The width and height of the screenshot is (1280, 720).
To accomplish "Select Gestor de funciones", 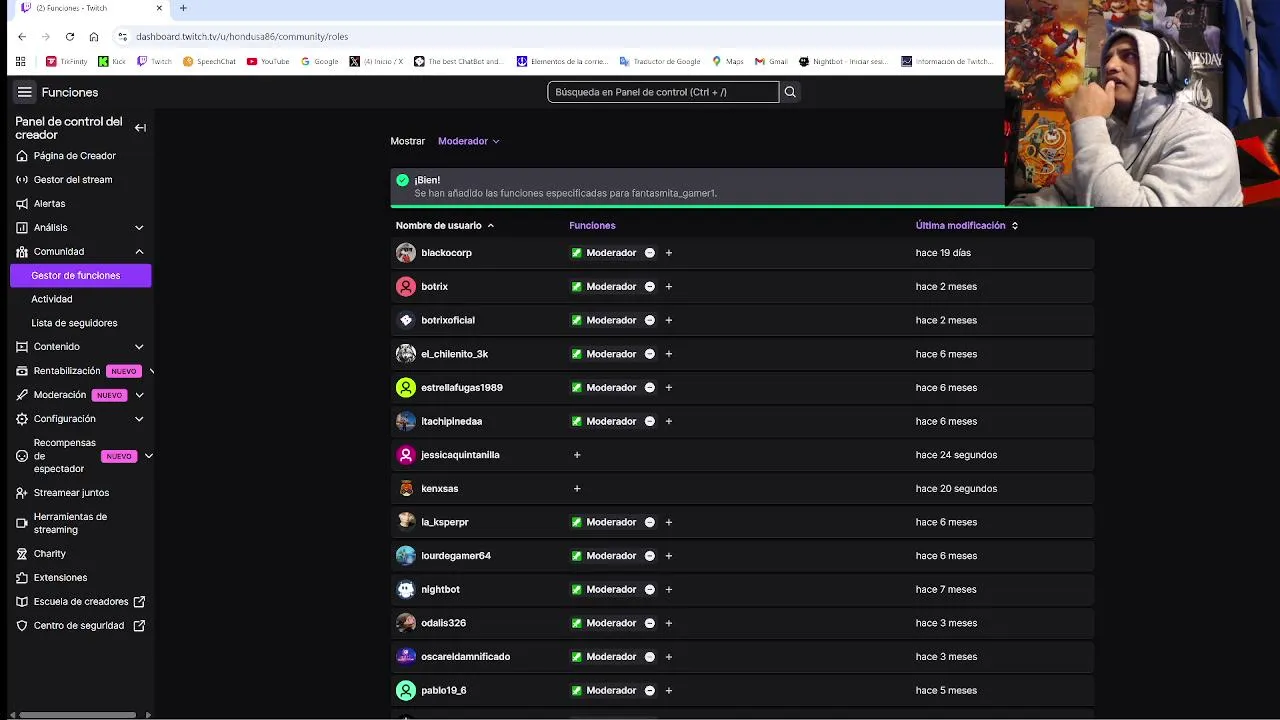I will (x=80, y=275).
